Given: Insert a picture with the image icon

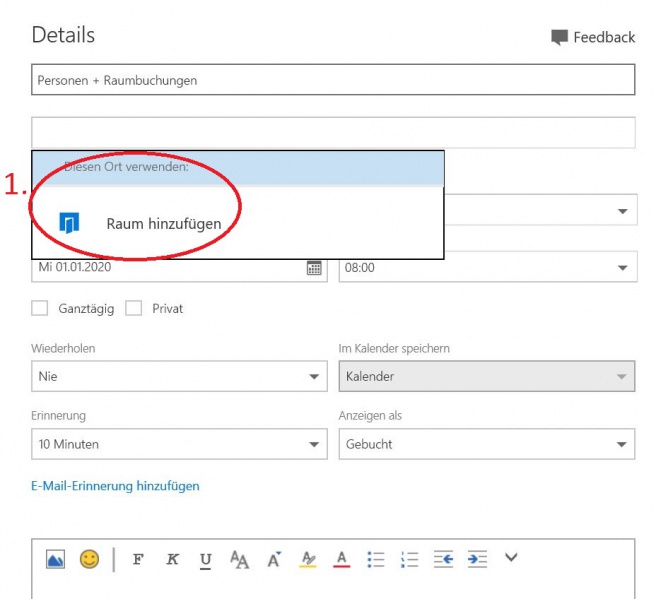Looking at the screenshot, I should coord(55,559).
